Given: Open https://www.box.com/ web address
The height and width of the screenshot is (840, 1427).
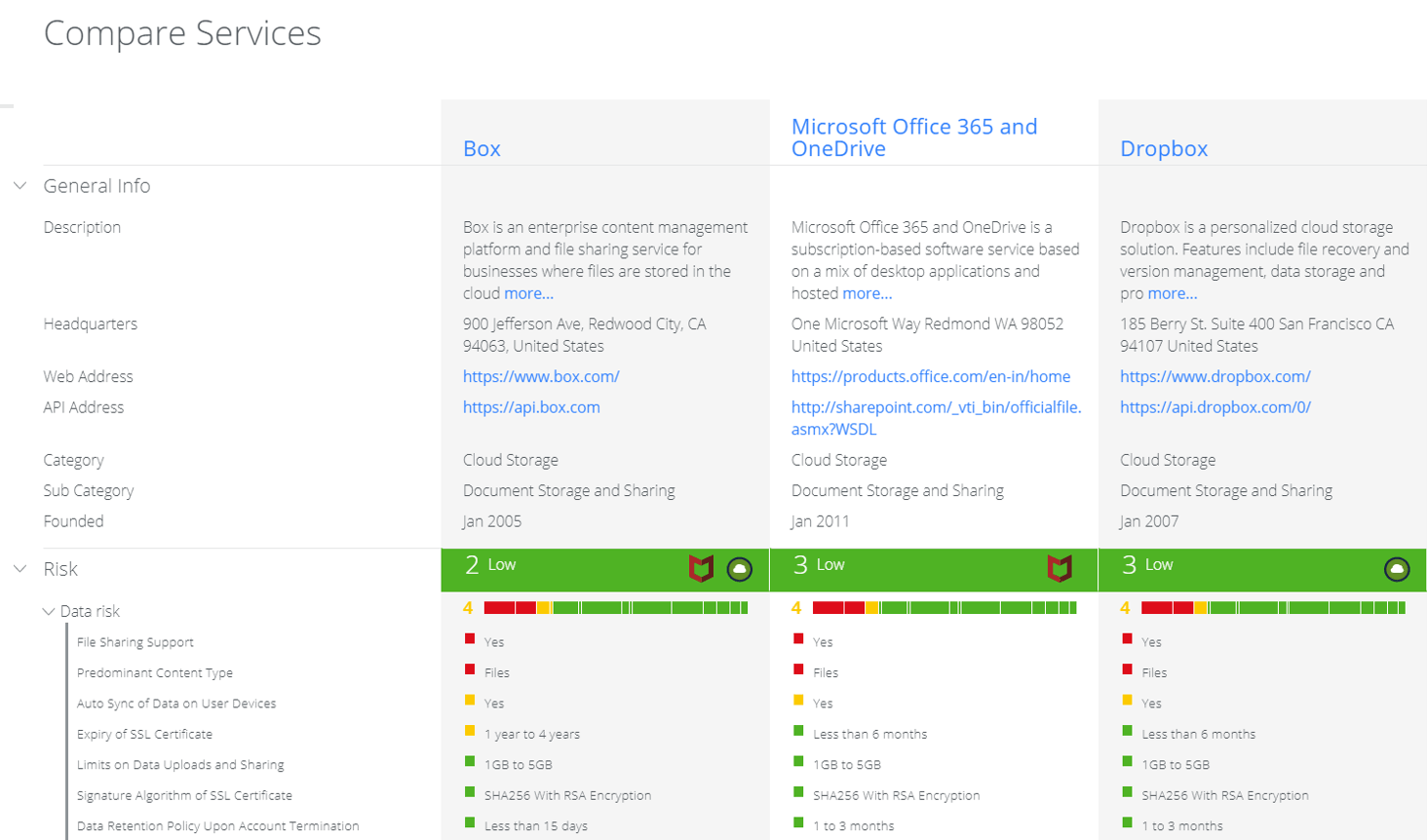Looking at the screenshot, I should pyautogui.click(x=541, y=376).
